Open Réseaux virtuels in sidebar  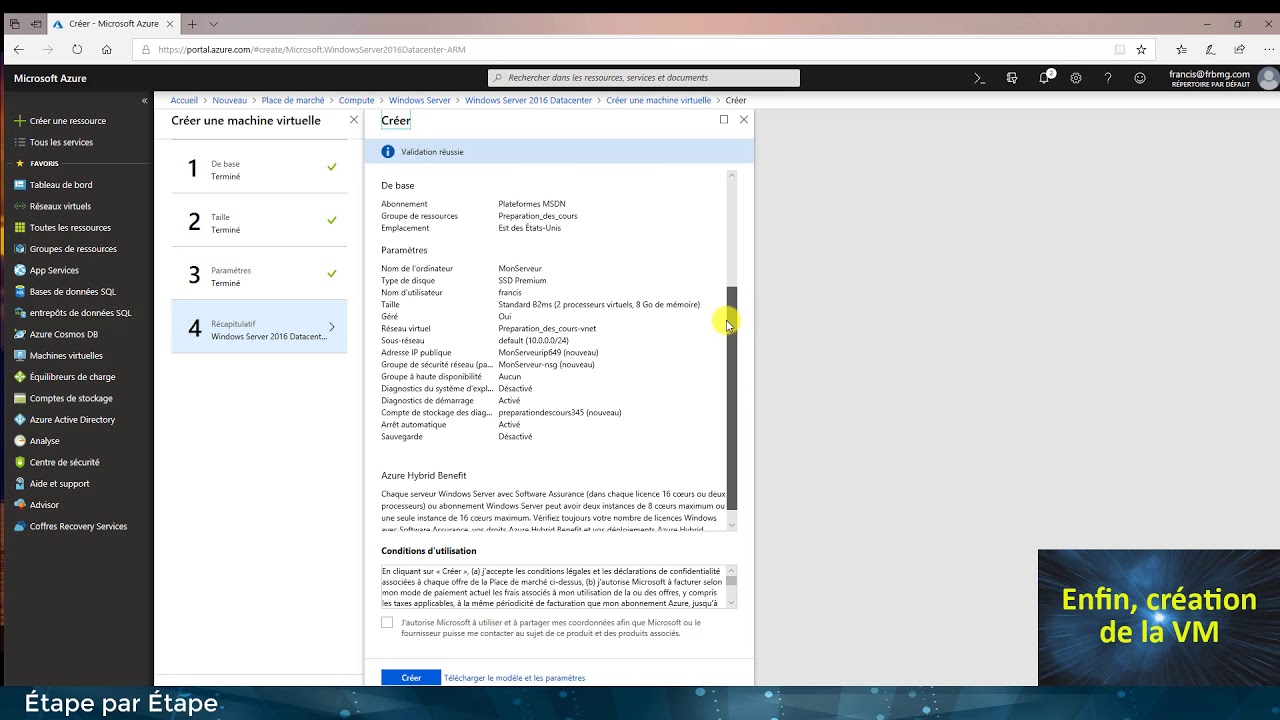pos(60,206)
